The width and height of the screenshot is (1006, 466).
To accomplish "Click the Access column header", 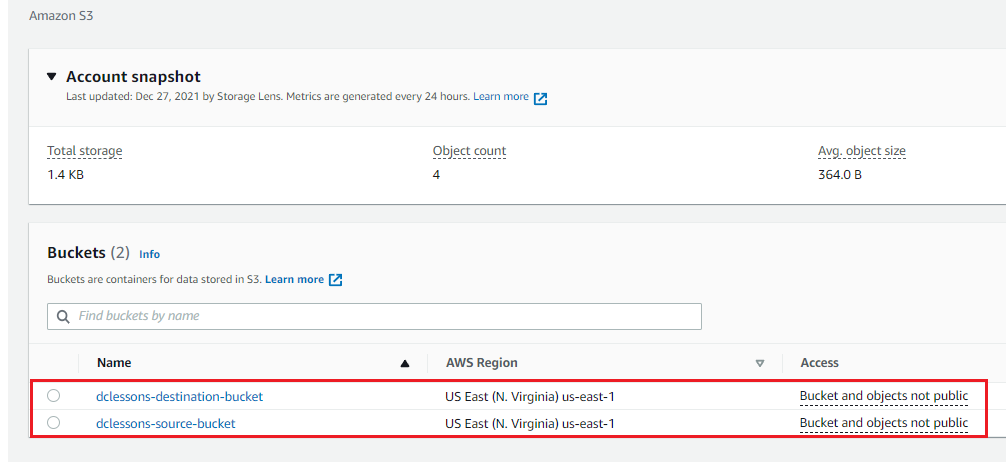I will point(819,363).
